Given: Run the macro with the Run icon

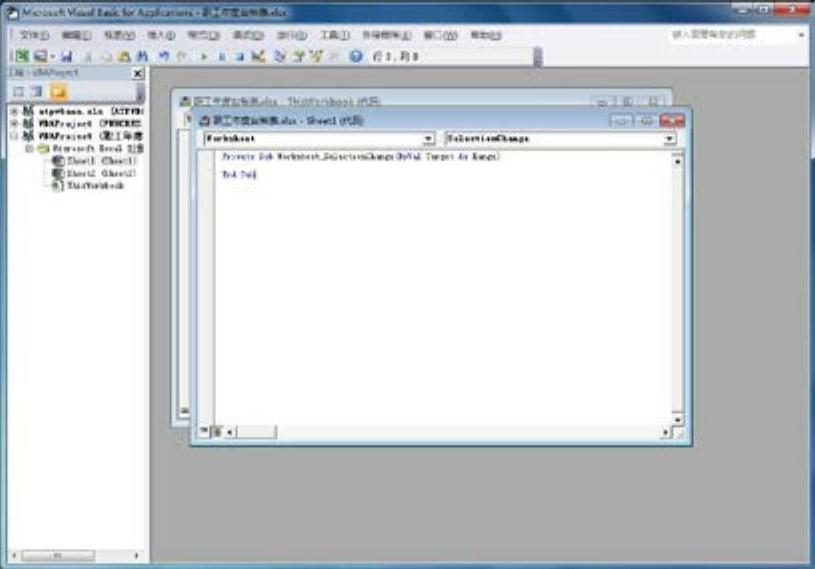Looking at the screenshot, I should pyautogui.click(x=204, y=56).
